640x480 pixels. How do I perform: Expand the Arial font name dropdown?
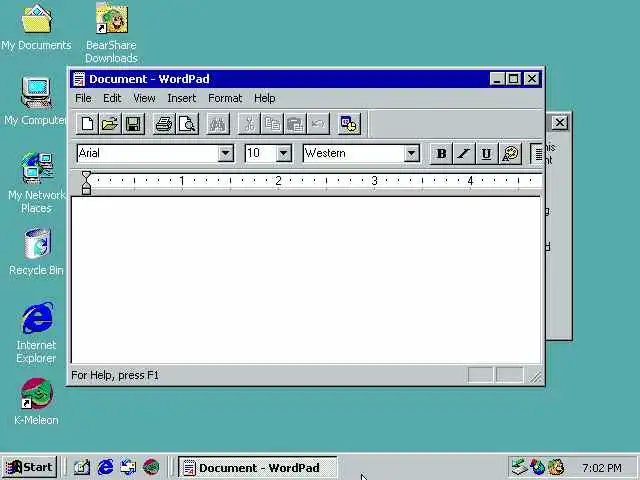(x=225, y=154)
